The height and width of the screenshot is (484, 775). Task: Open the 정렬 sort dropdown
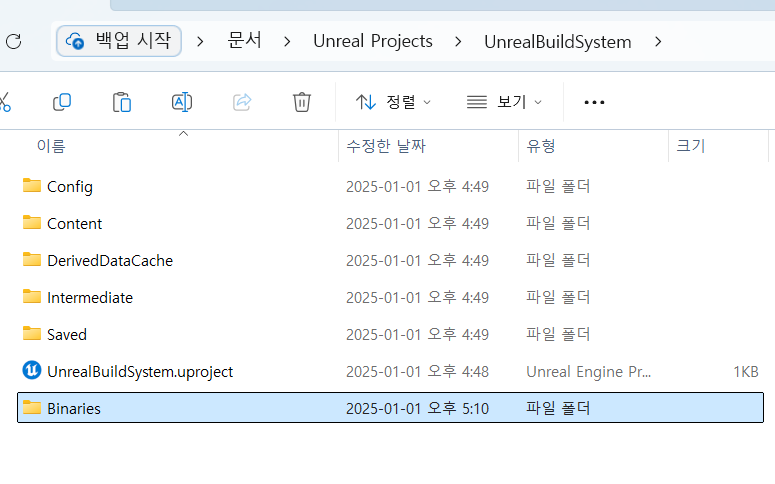(393, 102)
